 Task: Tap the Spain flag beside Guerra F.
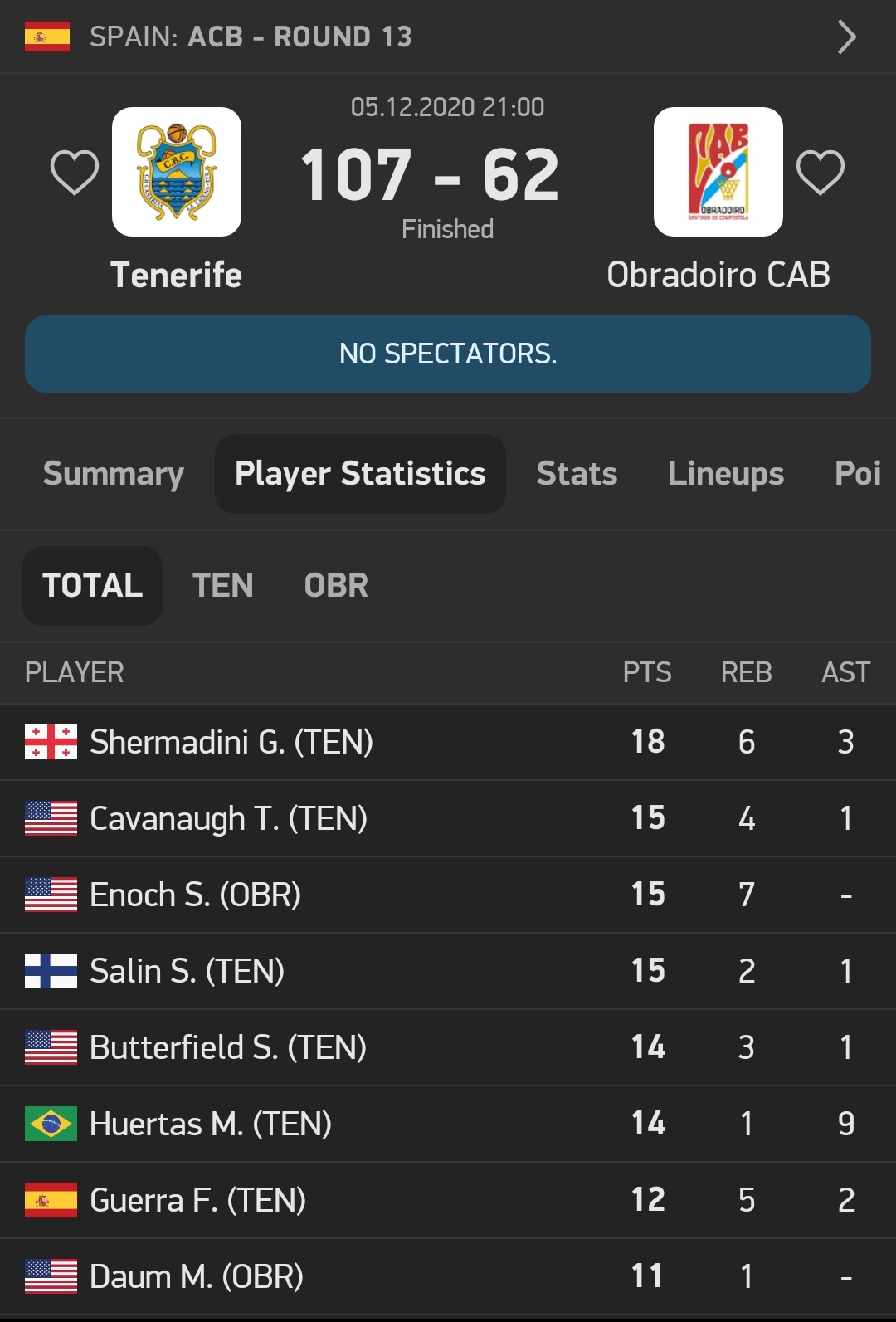(51, 1200)
